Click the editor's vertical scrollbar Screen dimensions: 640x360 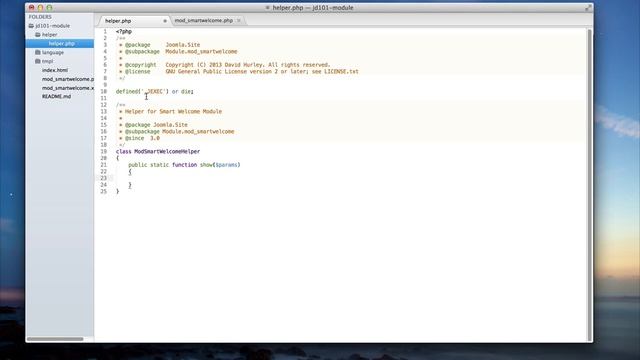[589, 184]
